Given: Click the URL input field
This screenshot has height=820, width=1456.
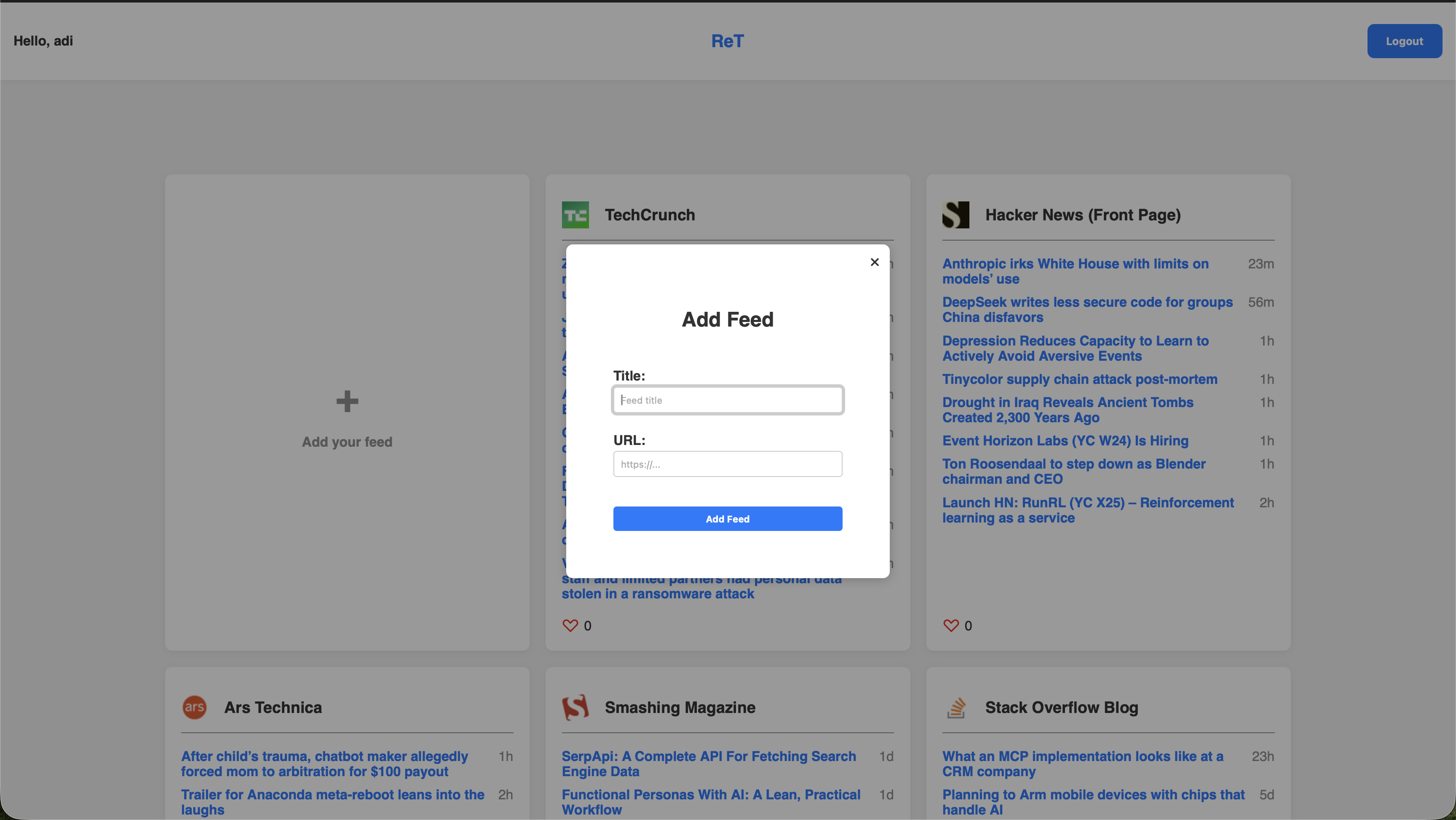Looking at the screenshot, I should [x=728, y=464].
